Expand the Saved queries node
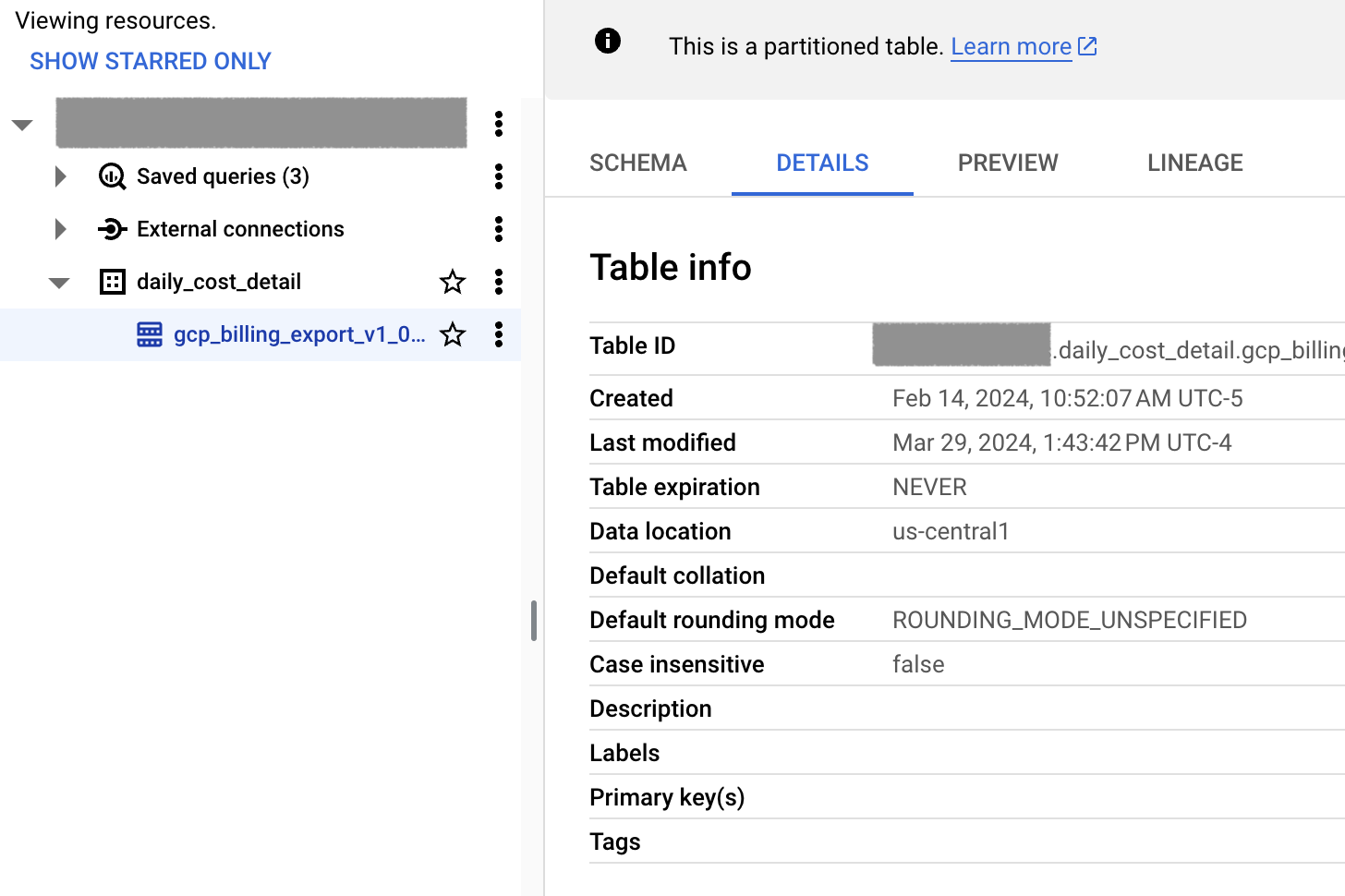 click(60, 176)
